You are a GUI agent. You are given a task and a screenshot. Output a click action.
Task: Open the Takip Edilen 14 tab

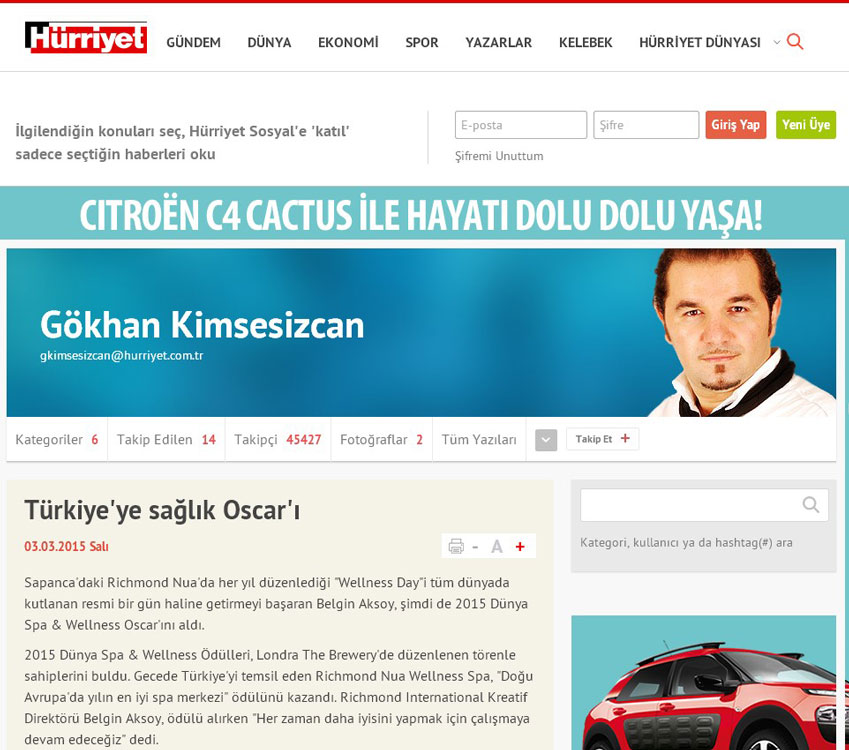(166, 439)
